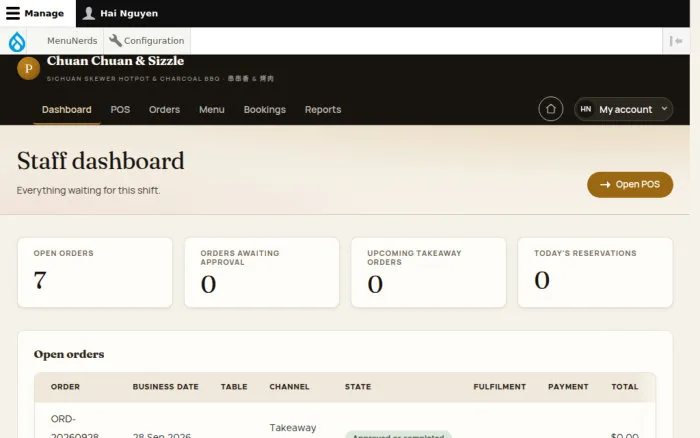
Task: Click the $0.00 total cell
Action: (x=625, y=434)
